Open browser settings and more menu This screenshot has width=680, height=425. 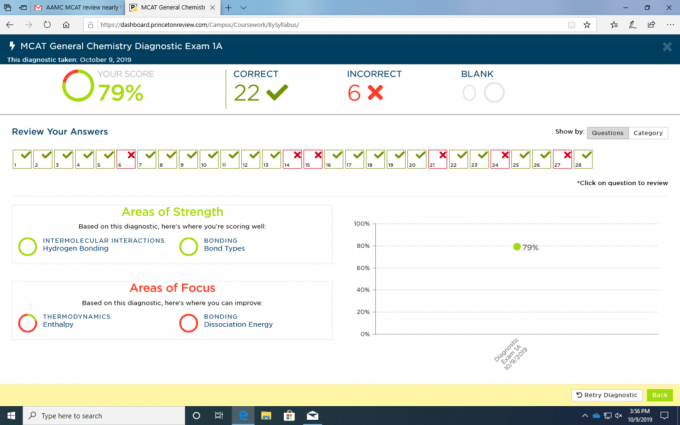[670, 25]
